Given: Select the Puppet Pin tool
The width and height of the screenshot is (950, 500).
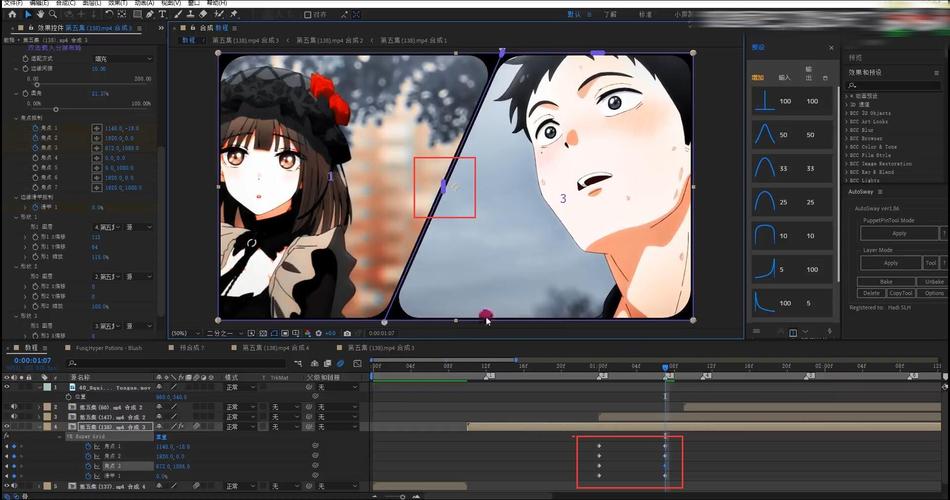Looking at the screenshot, I should pyautogui.click(x=234, y=14).
